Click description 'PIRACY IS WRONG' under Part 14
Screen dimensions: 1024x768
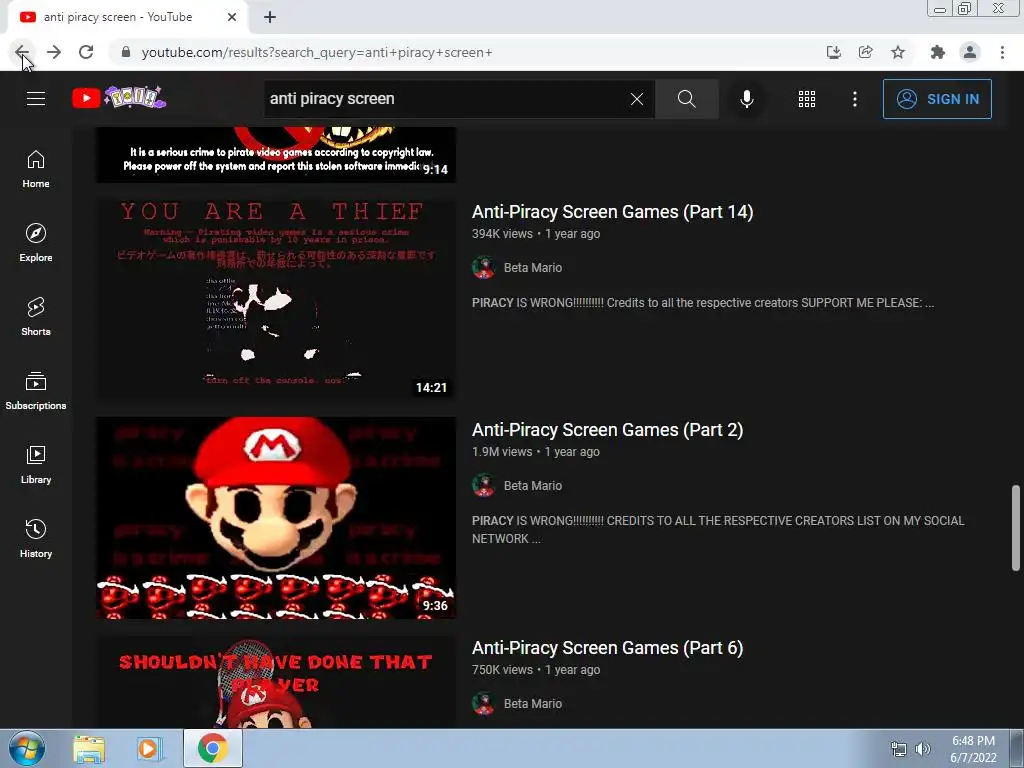pyautogui.click(x=703, y=303)
